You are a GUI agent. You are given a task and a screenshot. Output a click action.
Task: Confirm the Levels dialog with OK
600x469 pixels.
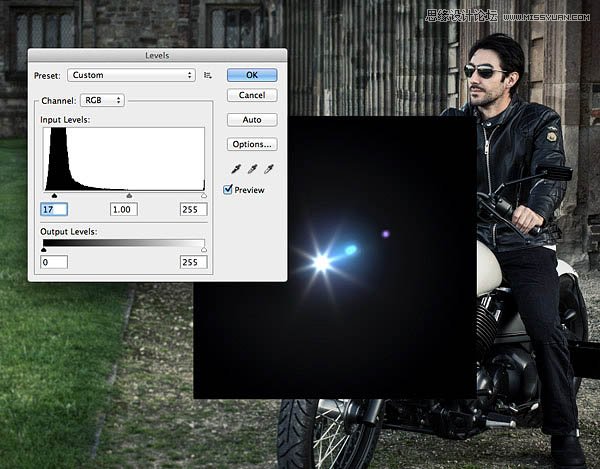[x=252, y=75]
